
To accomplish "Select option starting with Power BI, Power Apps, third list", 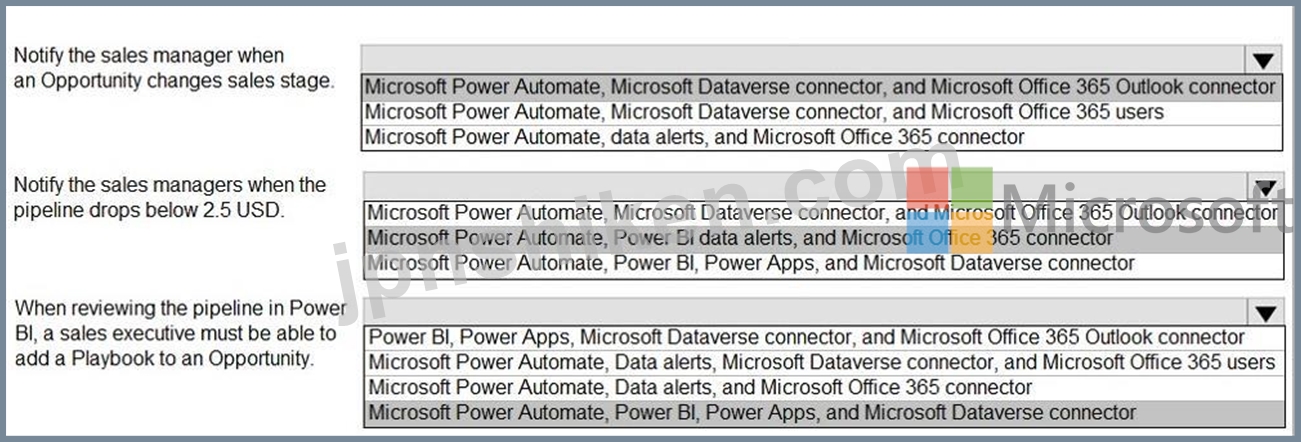I will [x=822, y=338].
